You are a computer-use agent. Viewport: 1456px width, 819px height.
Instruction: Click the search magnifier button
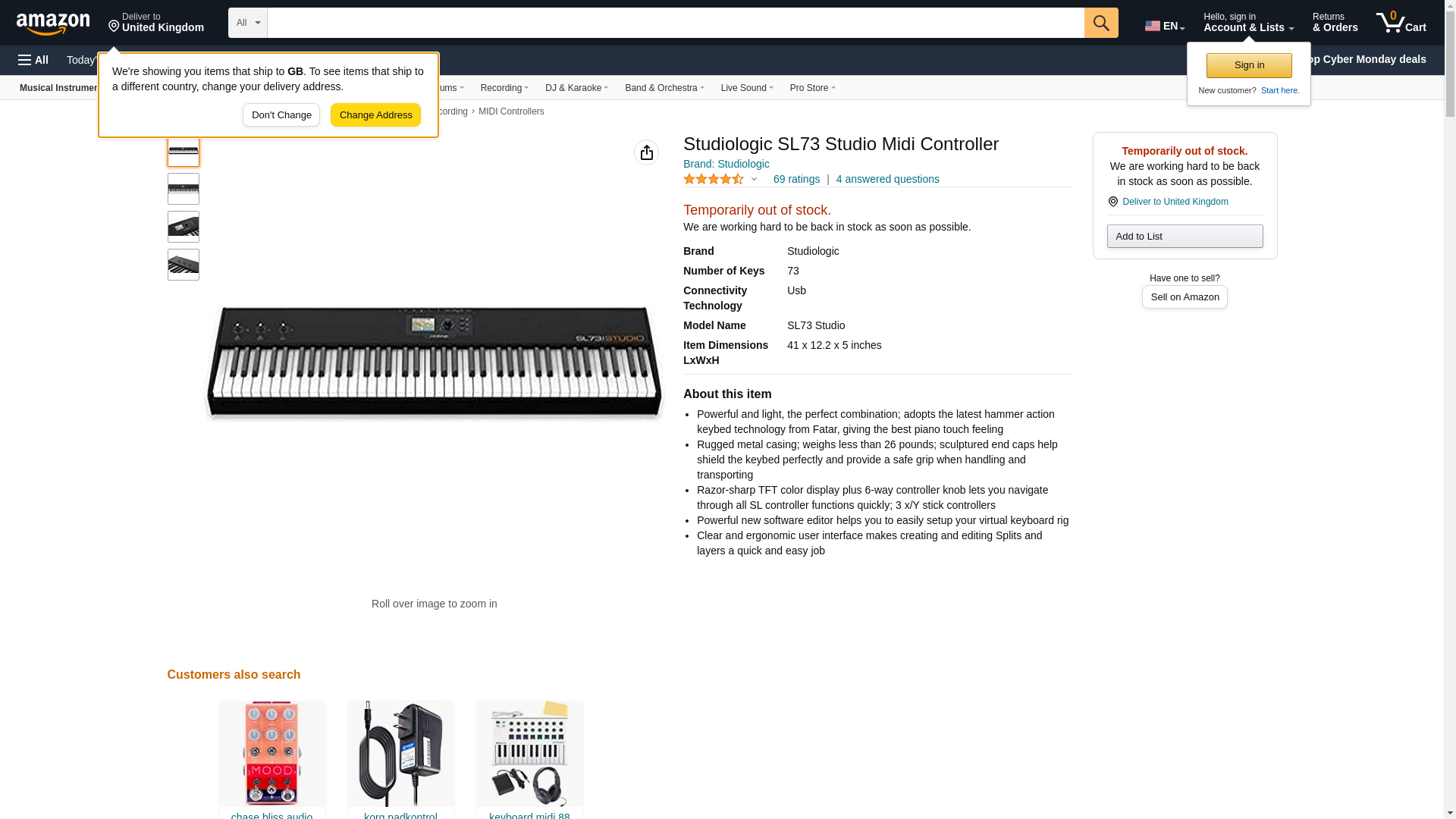[x=1100, y=23]
